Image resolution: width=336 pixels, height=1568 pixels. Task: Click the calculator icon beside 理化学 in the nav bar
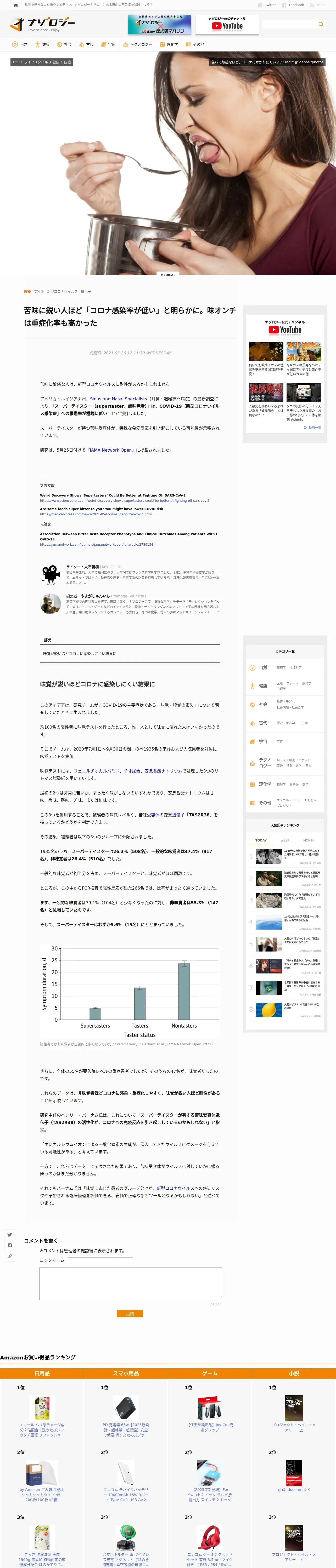162,44
